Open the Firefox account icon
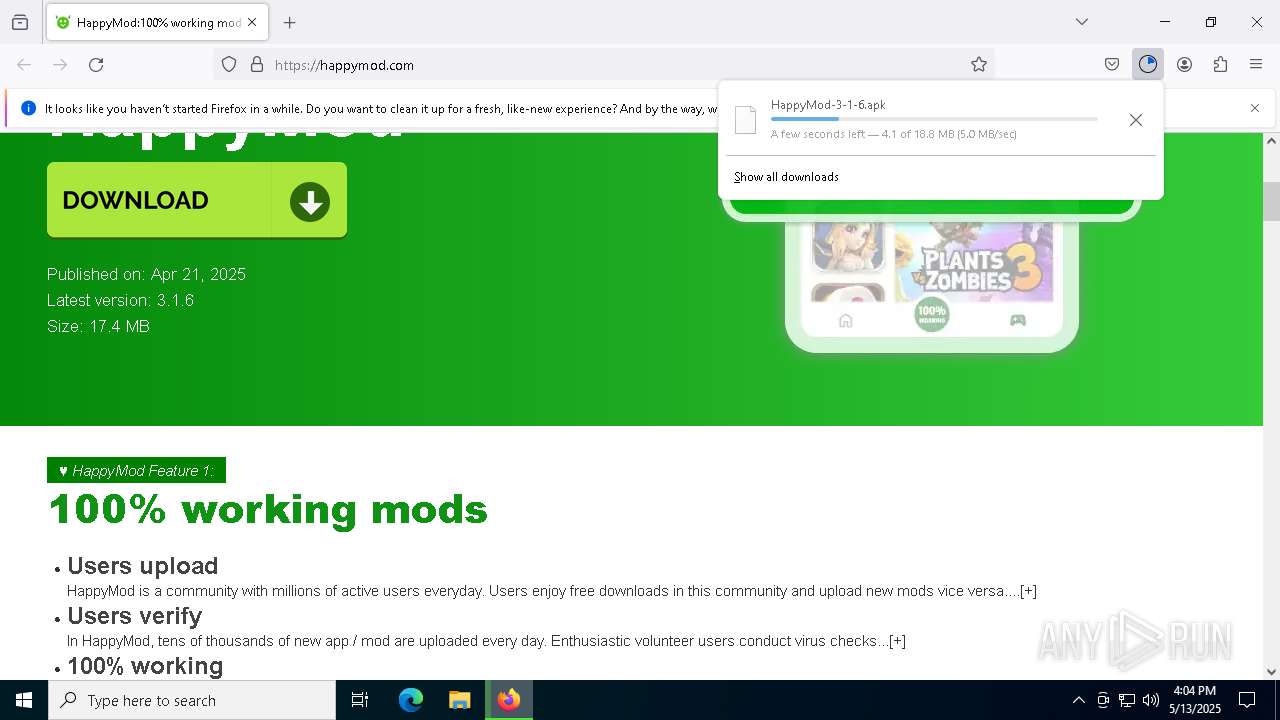This screenshot has width=1280, height=720. [x=1184, y=64]
